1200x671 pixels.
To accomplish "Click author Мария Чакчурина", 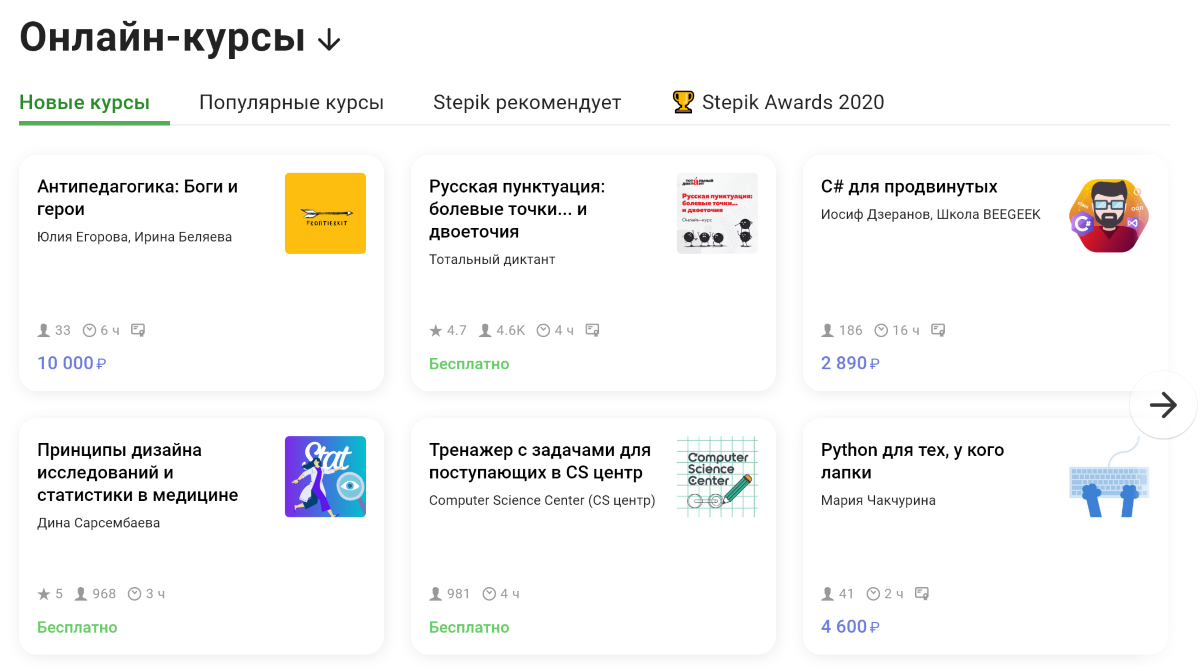I will tap(878, 500).
